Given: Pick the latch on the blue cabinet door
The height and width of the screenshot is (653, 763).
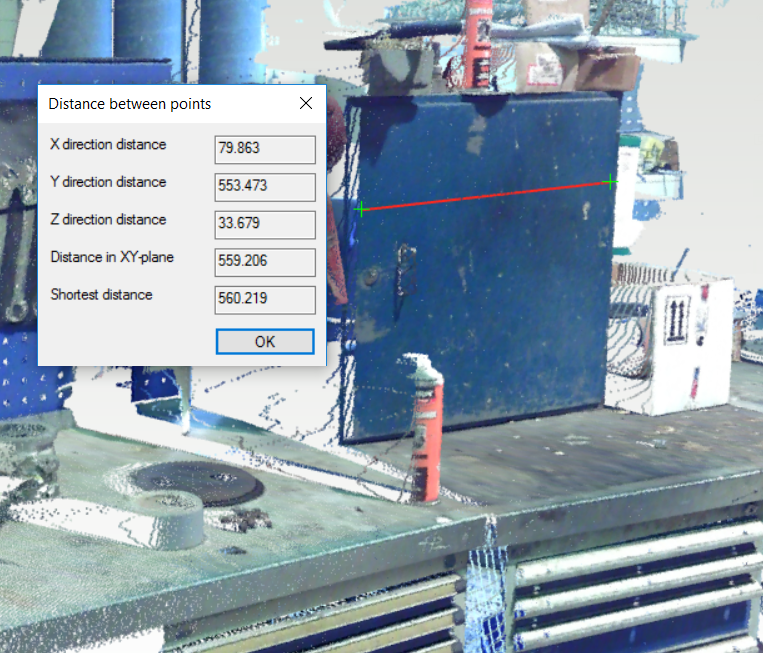Looking at the screenshot, I should tap(405, 263).
